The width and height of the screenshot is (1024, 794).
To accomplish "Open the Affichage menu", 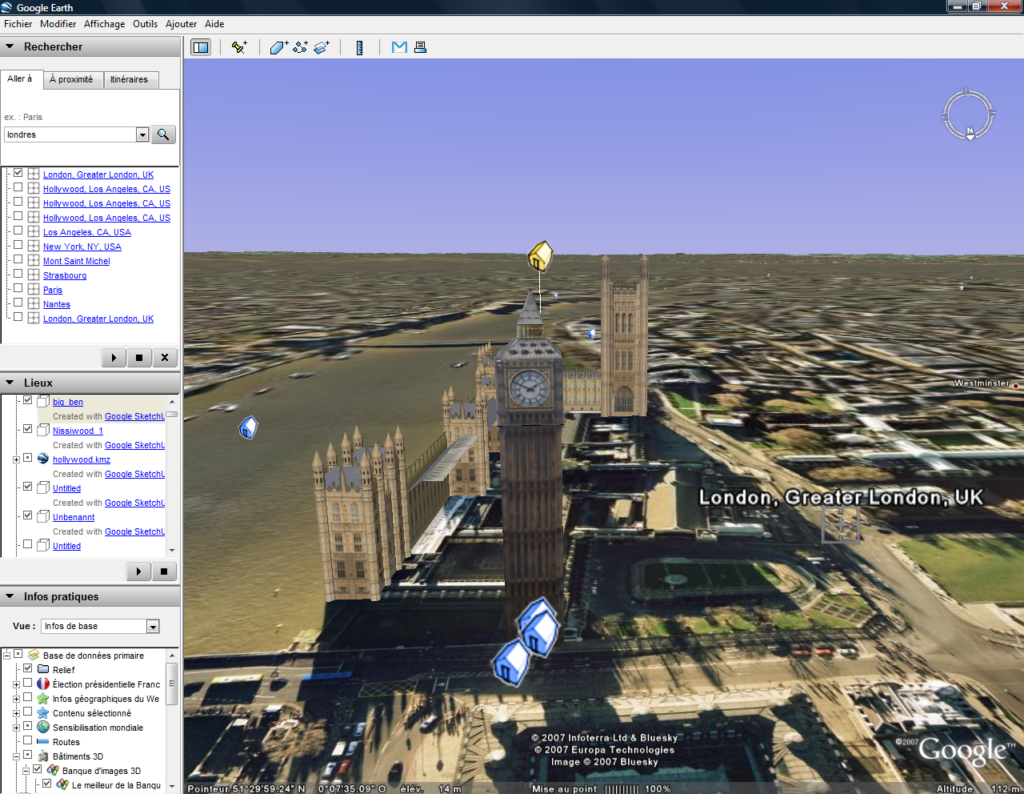I will (104, 24).
